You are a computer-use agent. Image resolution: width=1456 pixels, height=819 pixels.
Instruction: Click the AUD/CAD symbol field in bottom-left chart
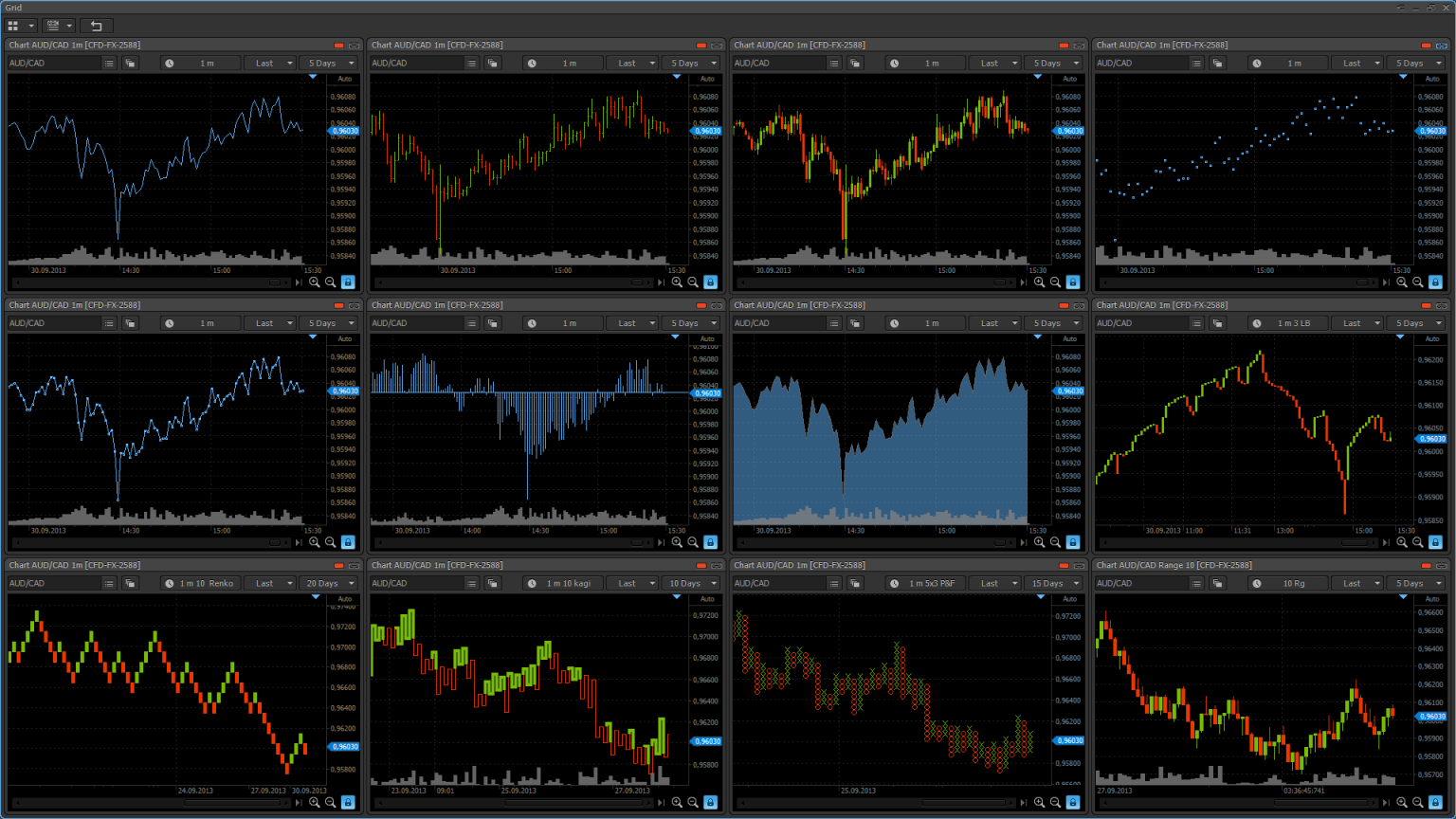click(53, 583)
